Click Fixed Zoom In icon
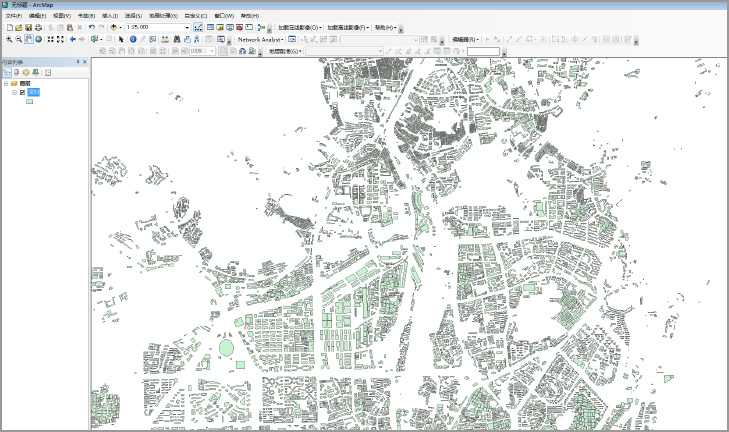This screenshot has width=729, height=432. point(51,40)
